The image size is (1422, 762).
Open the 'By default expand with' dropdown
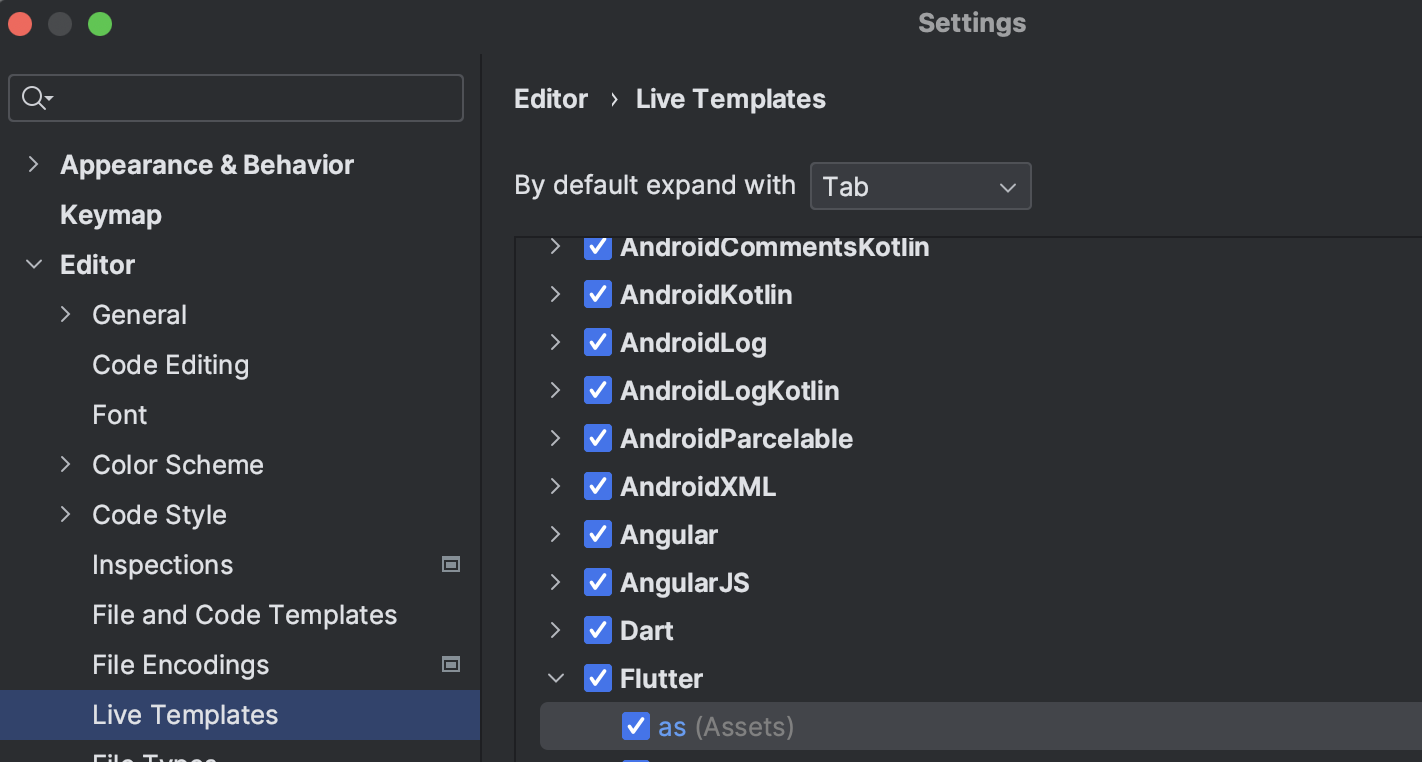pos(920,187)
